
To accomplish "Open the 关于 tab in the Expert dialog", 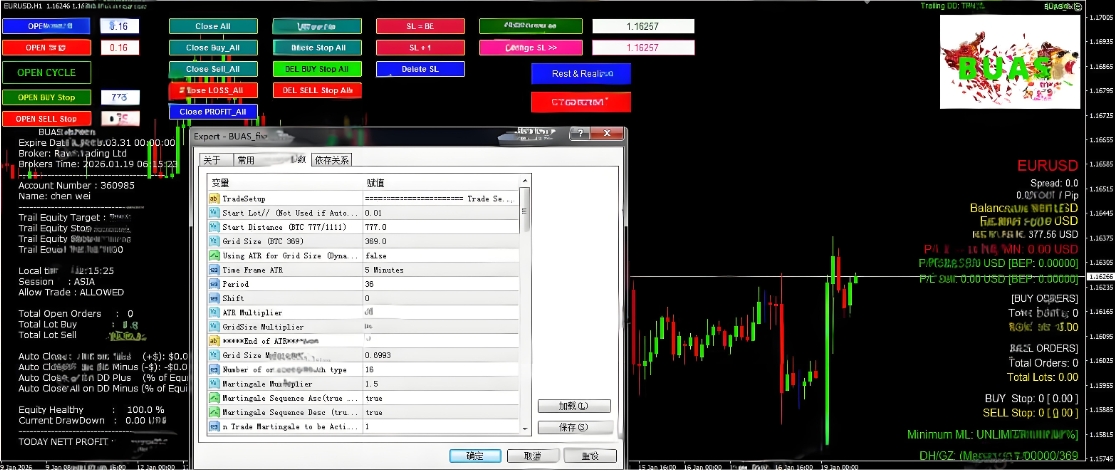I will click(x=212, y=160).
